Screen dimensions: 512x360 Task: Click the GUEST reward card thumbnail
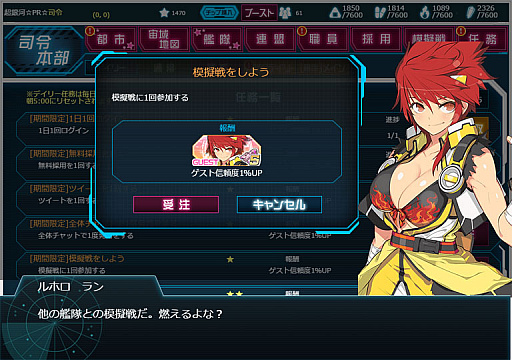click(x=226, y=150)
